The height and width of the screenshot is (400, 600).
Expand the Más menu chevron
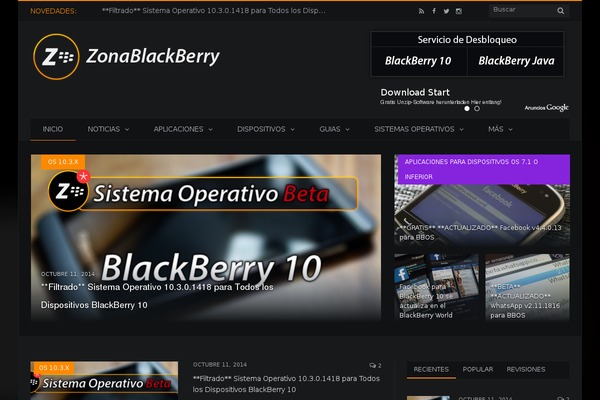[510, 130]
